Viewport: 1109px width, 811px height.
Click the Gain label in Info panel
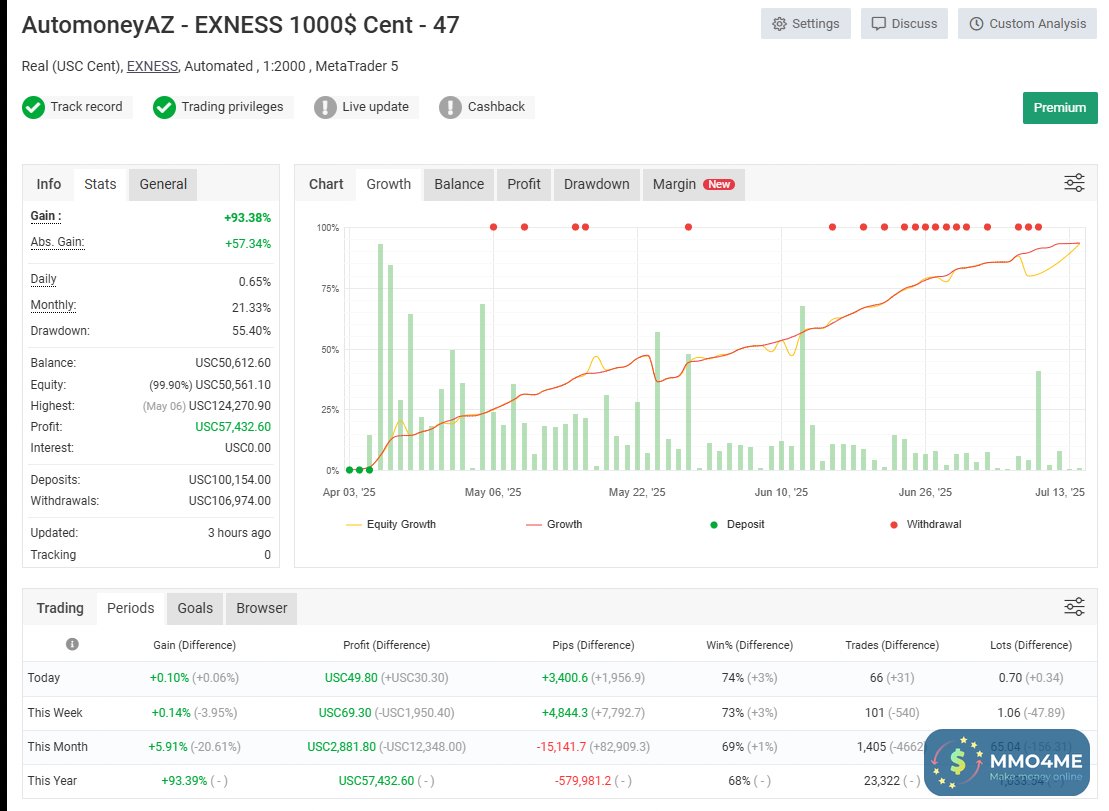click(46, 216)
